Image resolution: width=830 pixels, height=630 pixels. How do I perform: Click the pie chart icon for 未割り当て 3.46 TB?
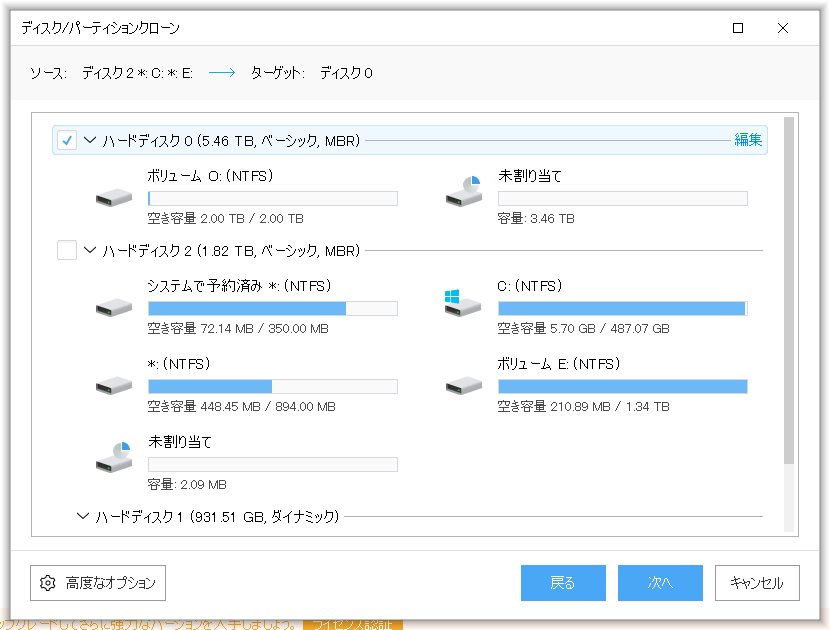pyautogui.click(x=462, y=190)
